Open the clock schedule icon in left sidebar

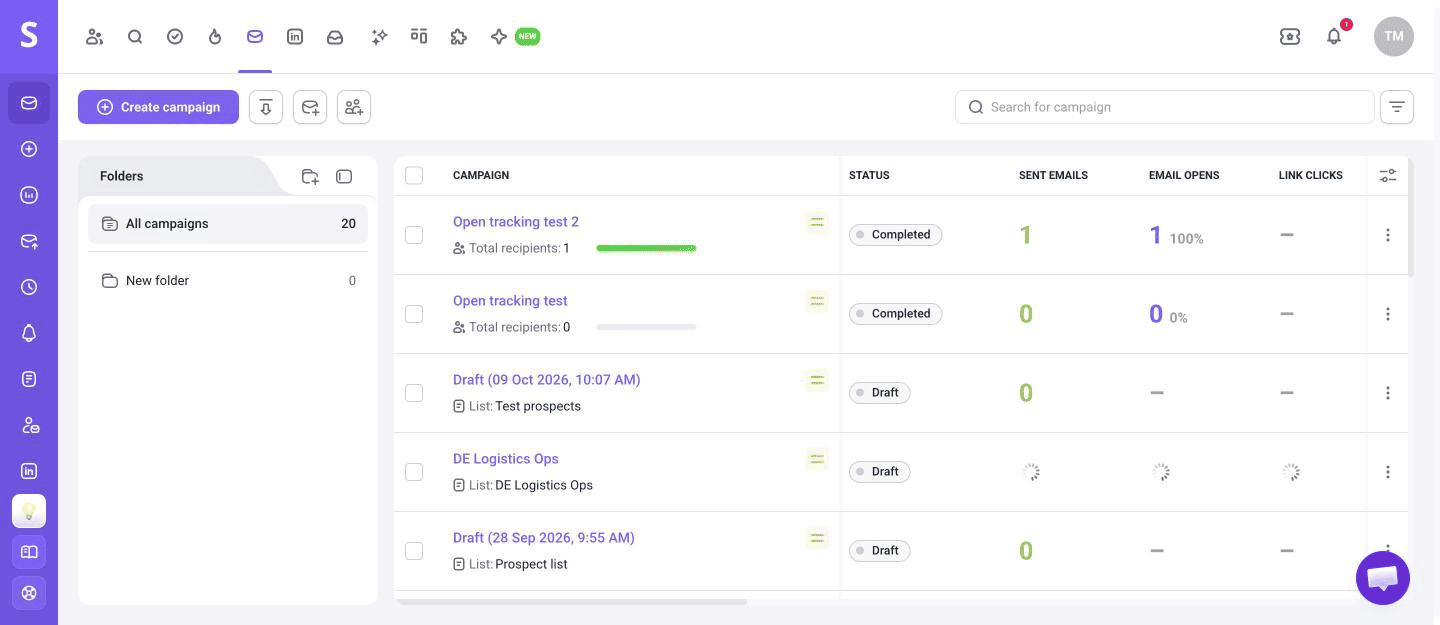[29, 287]
